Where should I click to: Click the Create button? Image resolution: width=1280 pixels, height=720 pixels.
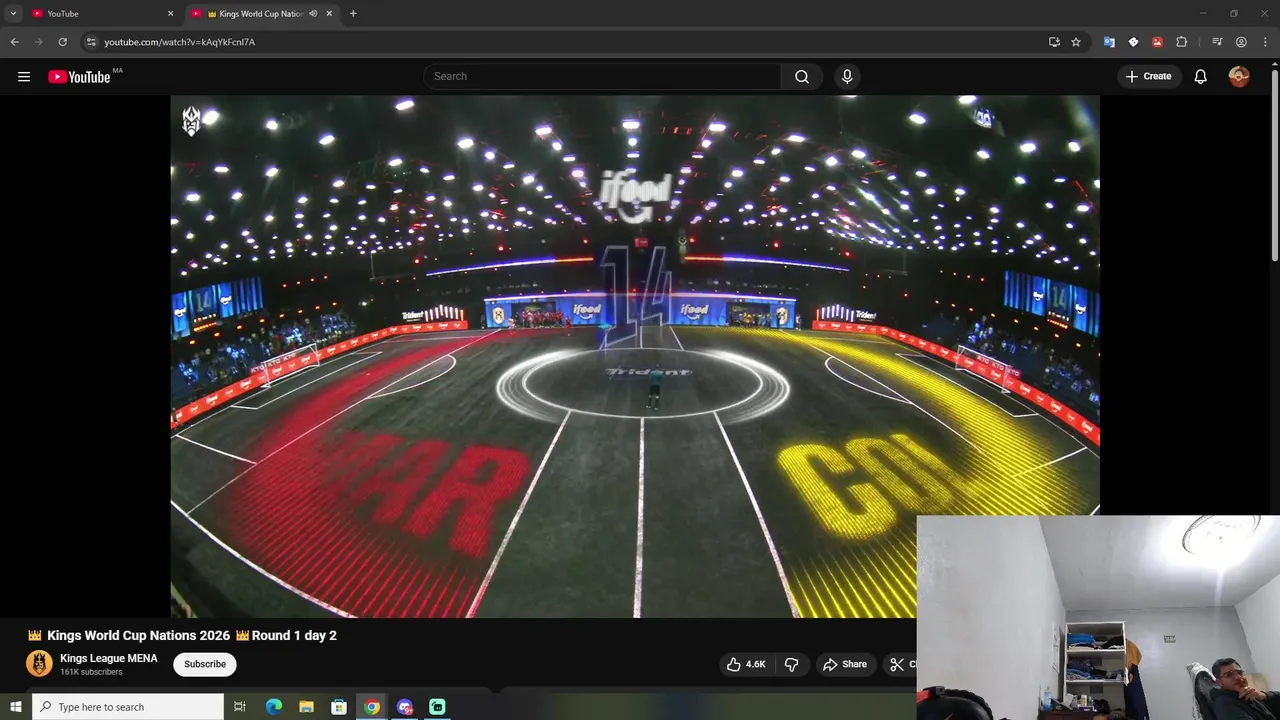pos(1148,77)
